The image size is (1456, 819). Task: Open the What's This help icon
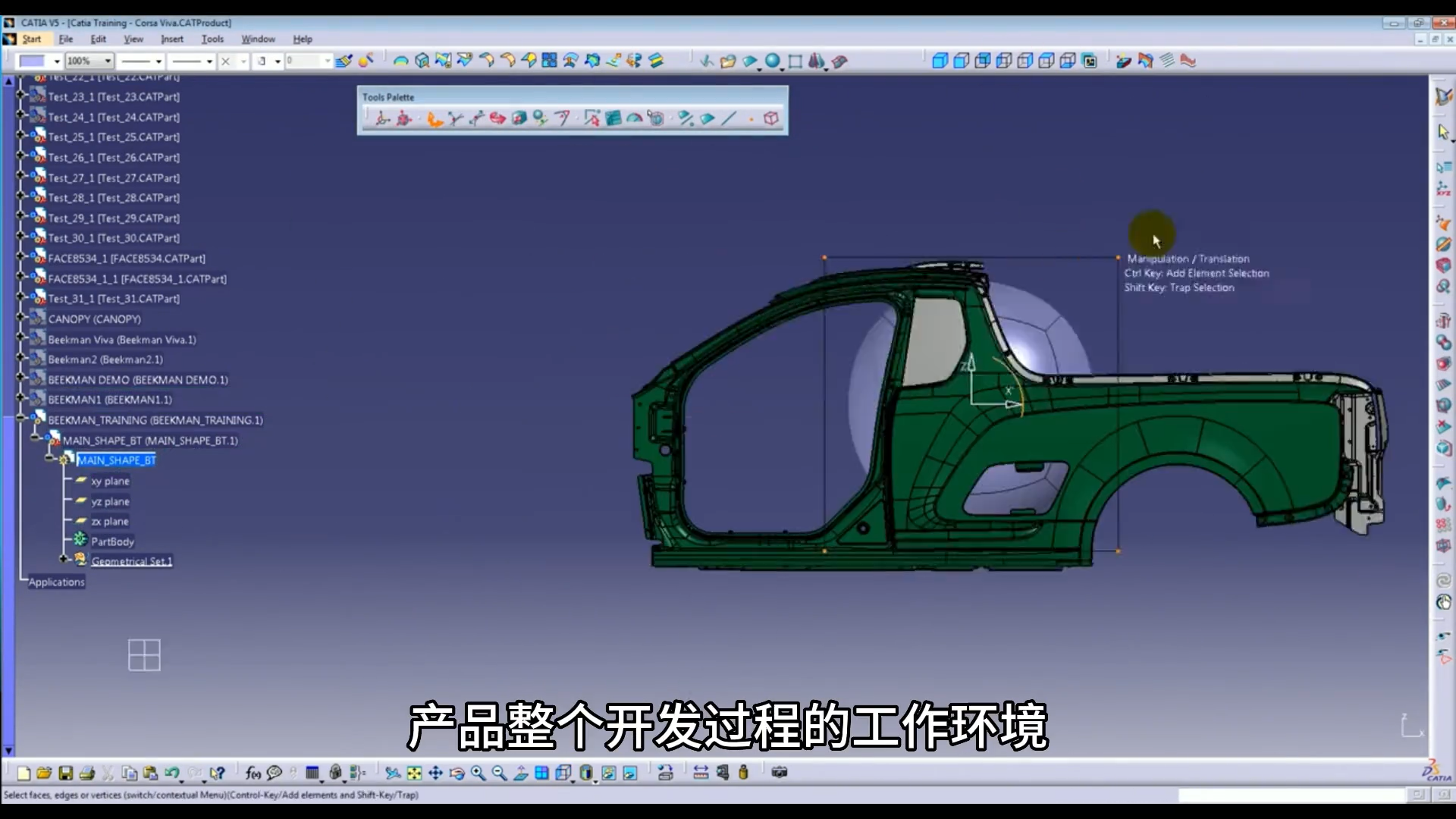pyautogui.click(x=218, y=773)
